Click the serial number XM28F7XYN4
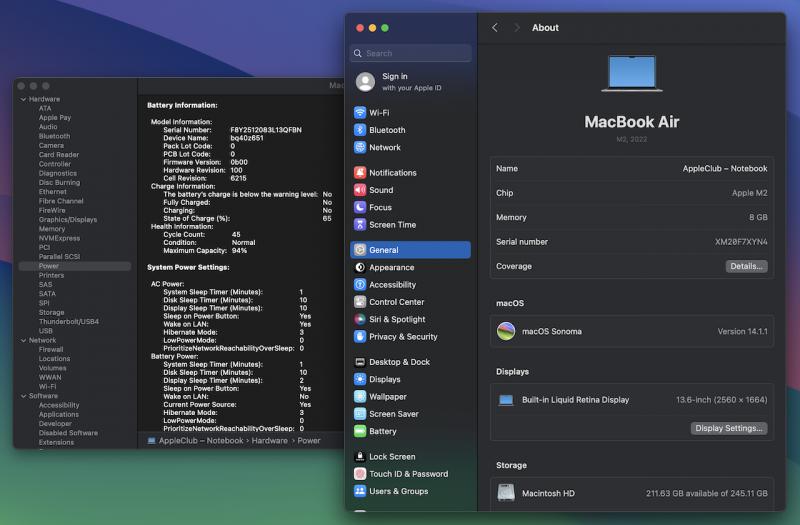 (x=741, y=242)
